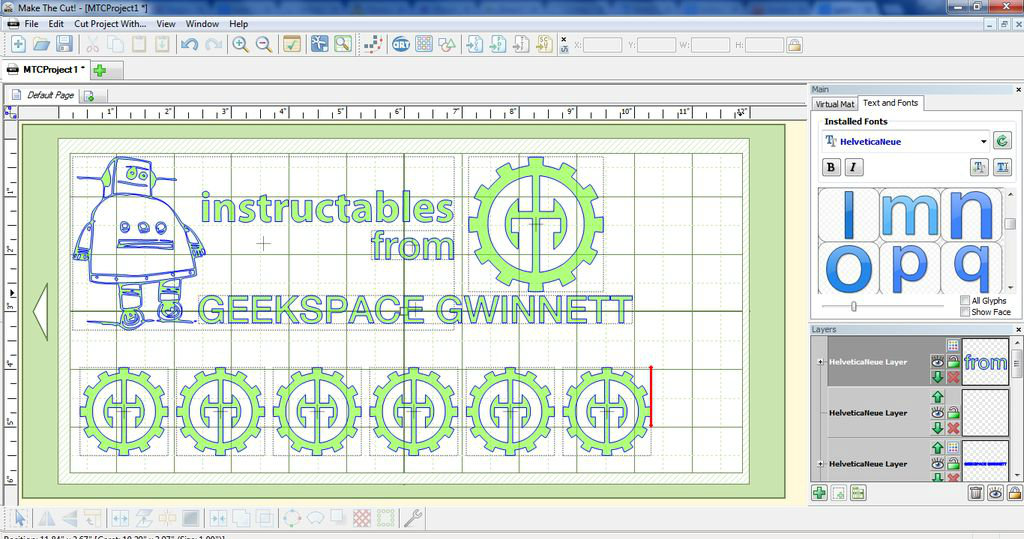Click the glyph list scrollbar
Viewport: 1024px width, 539px height.
[1010, 224]
